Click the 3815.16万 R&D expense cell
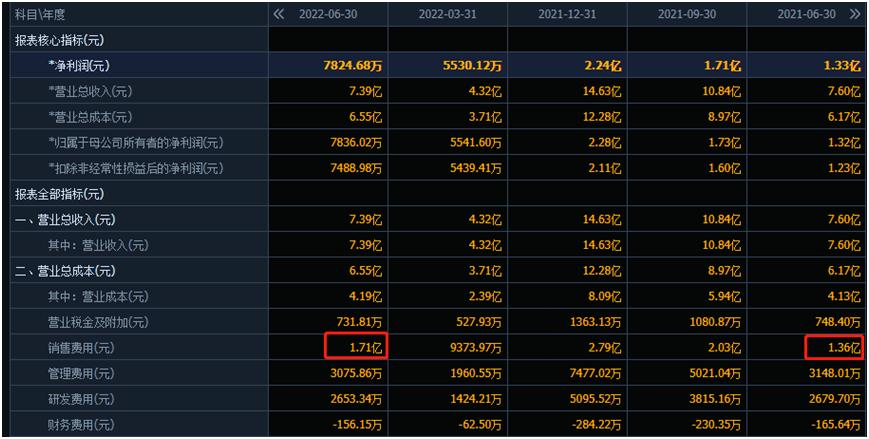Screen dimensions: 869x439 pos(714,400)
